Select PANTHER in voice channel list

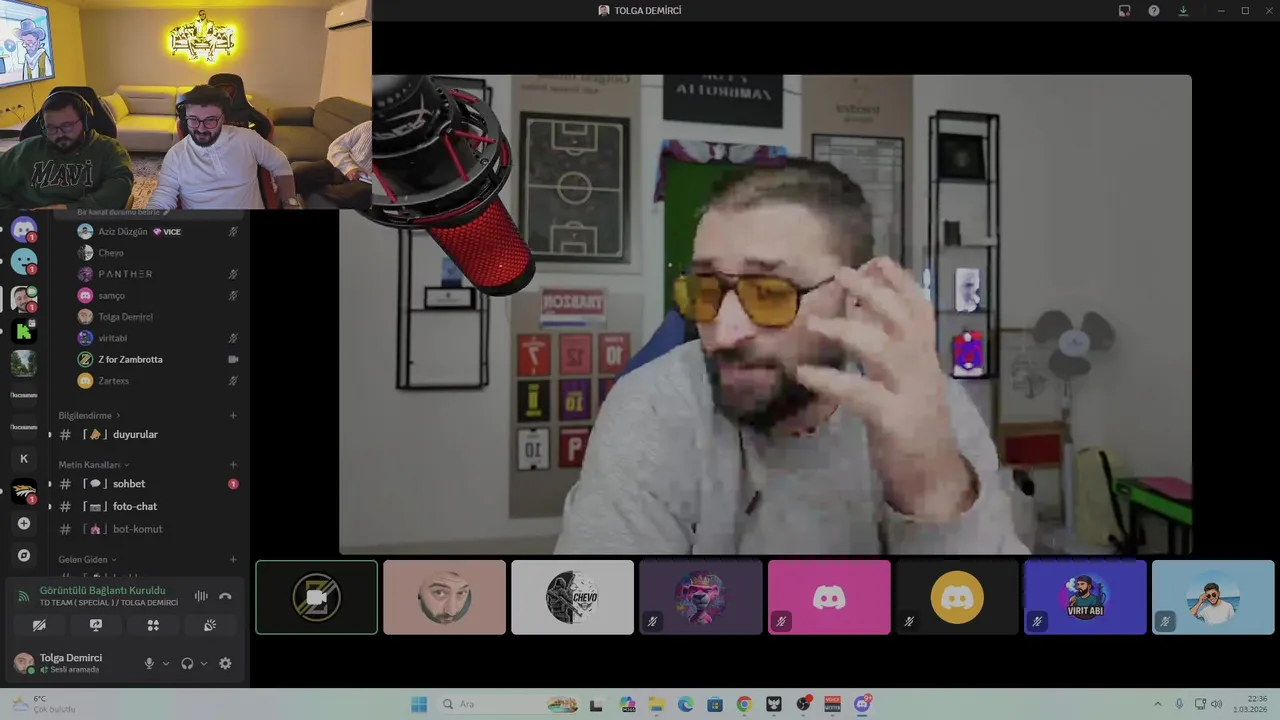click(158, 274)
